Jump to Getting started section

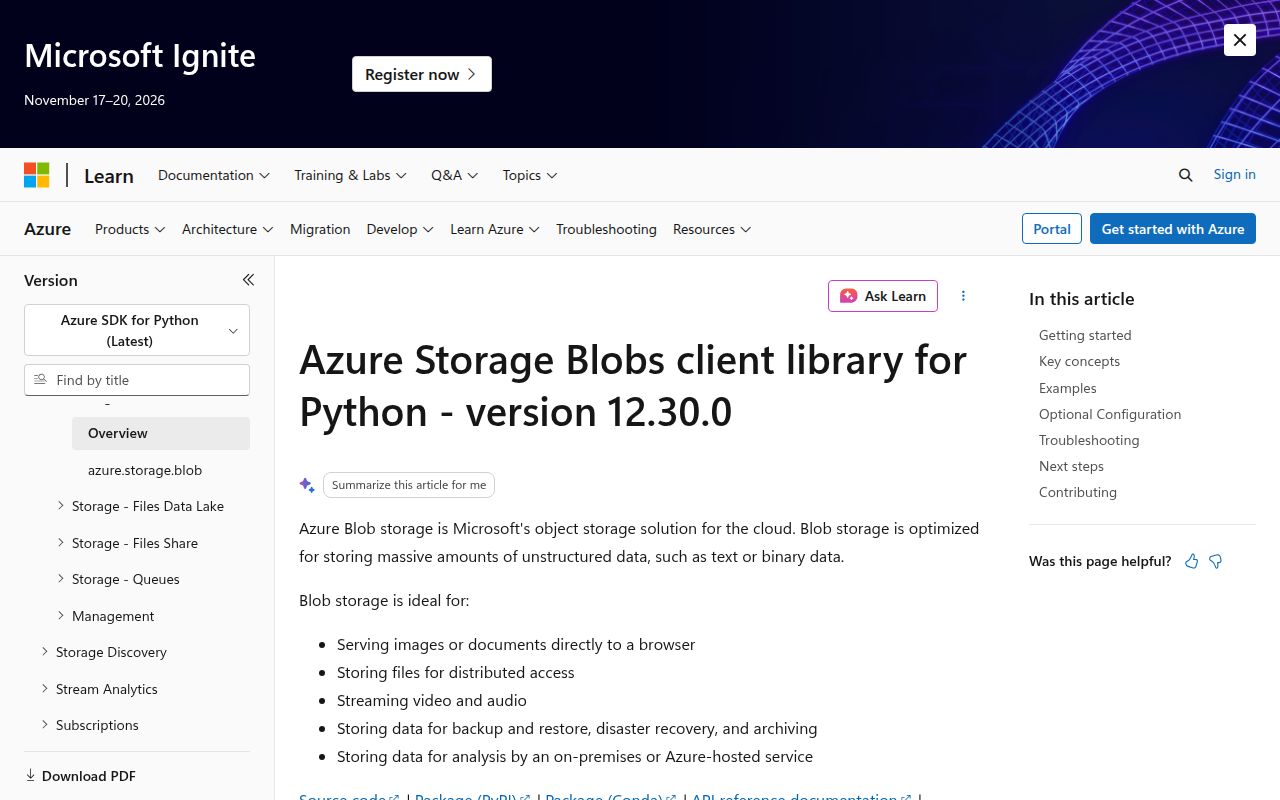(1085, 335)
